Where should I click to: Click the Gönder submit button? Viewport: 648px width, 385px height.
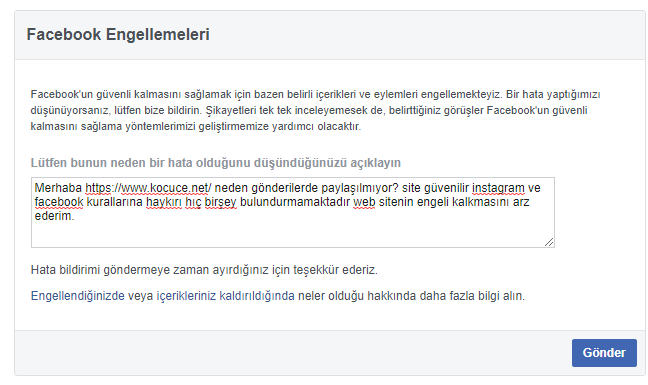(x=604, y=353)
